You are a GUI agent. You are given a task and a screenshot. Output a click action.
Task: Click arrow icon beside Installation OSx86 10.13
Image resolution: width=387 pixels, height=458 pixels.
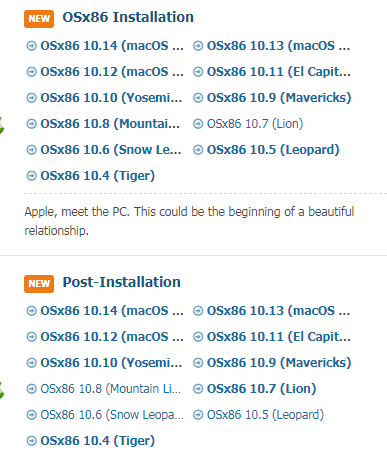(198, 46)
